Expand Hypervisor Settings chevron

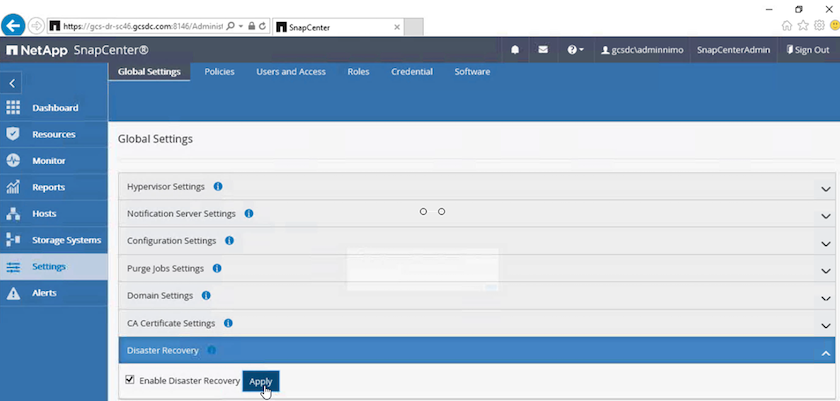pyautogui.click(x=826, y=189)
